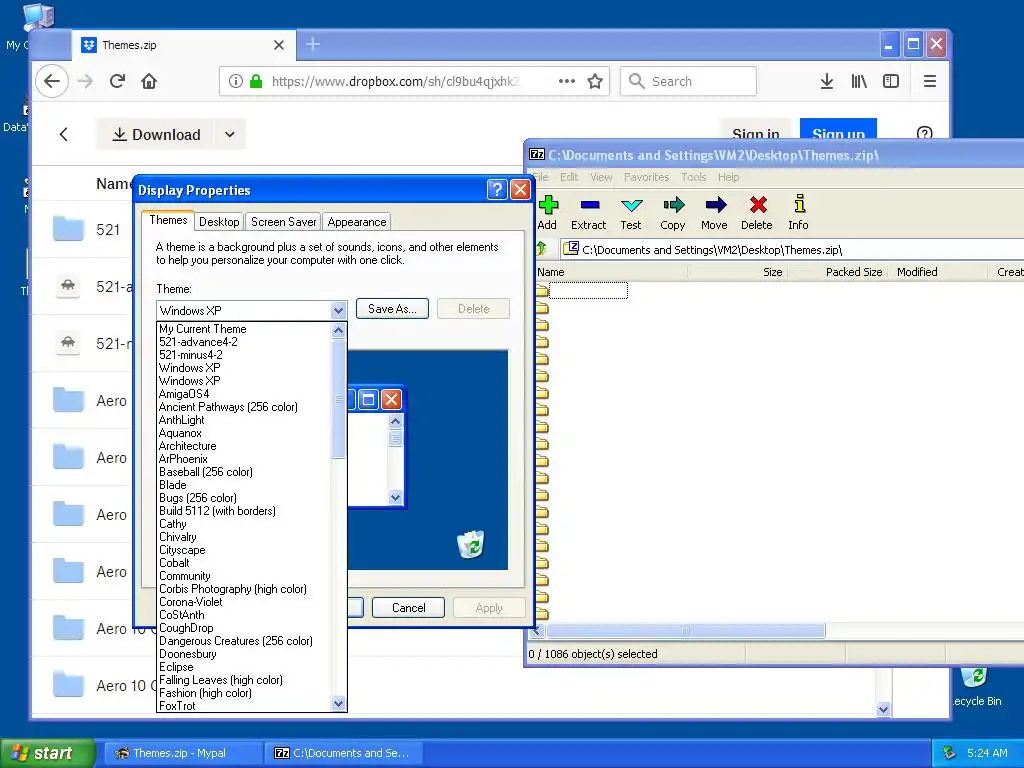Click the 7-Zip horizontal scrollbar

[686, 631]
